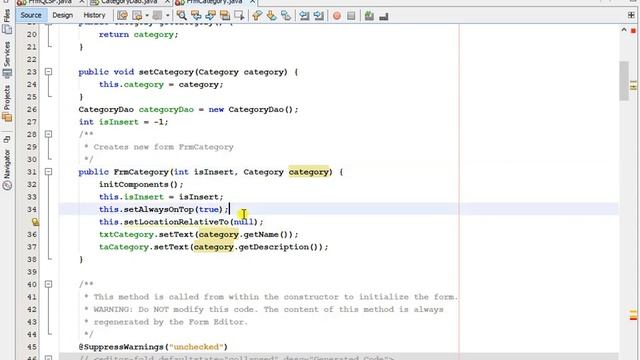640x360 pixels.
Task: Toggle Rectangular Selection mode
Action: click(x=239, y=16)
